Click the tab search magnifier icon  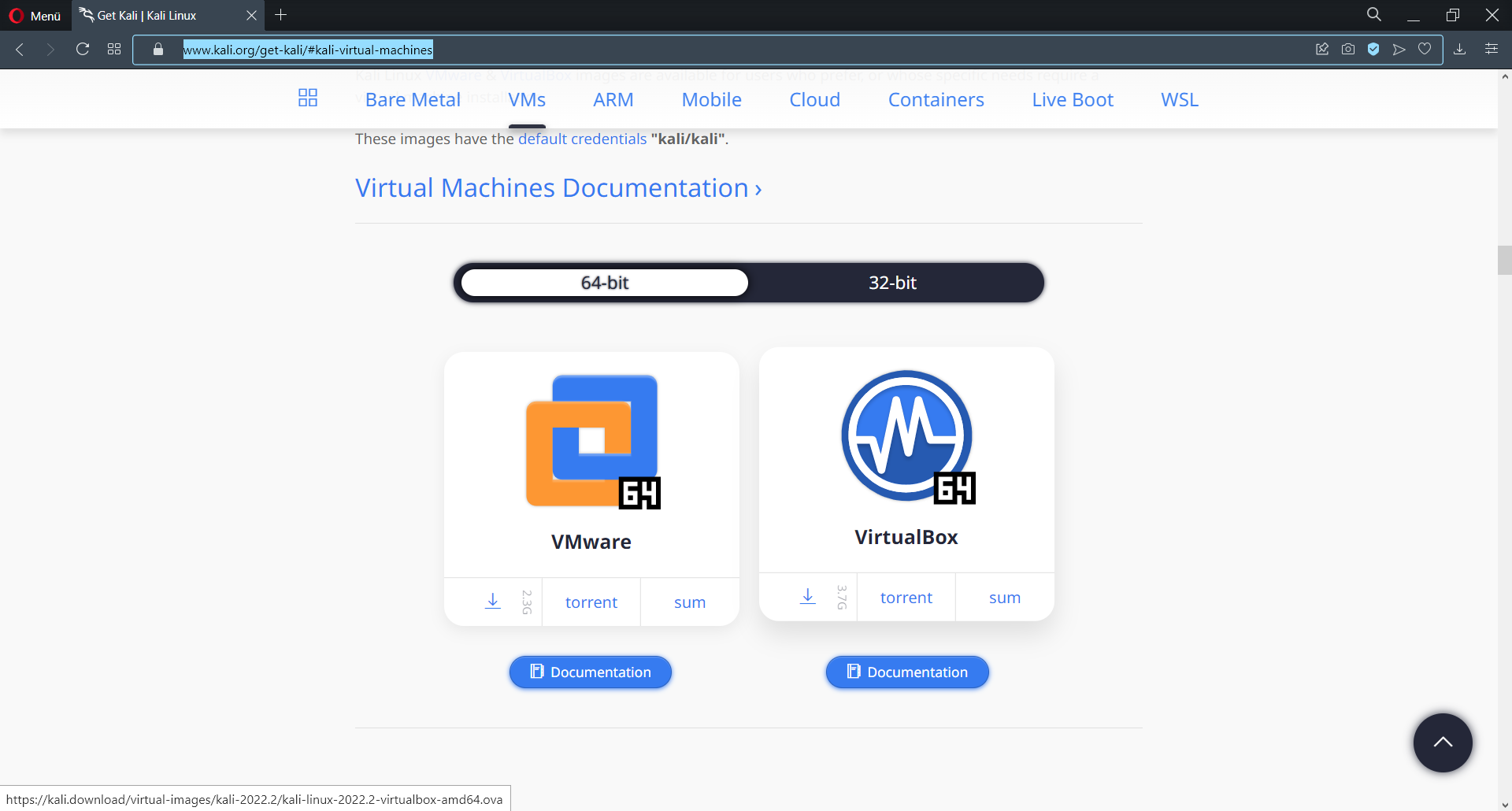click(1374, 15)
